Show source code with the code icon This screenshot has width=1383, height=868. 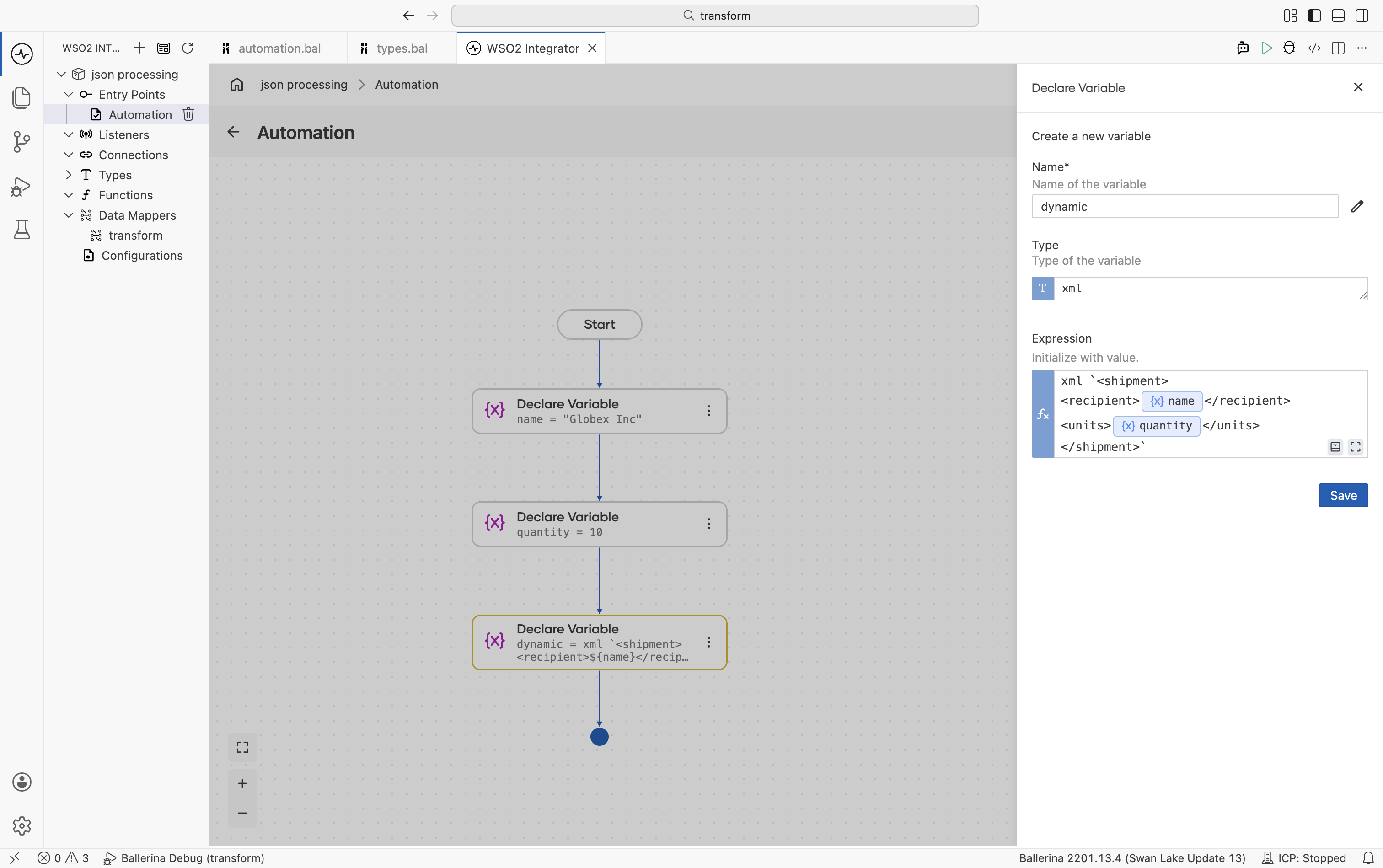point(1314,48)
